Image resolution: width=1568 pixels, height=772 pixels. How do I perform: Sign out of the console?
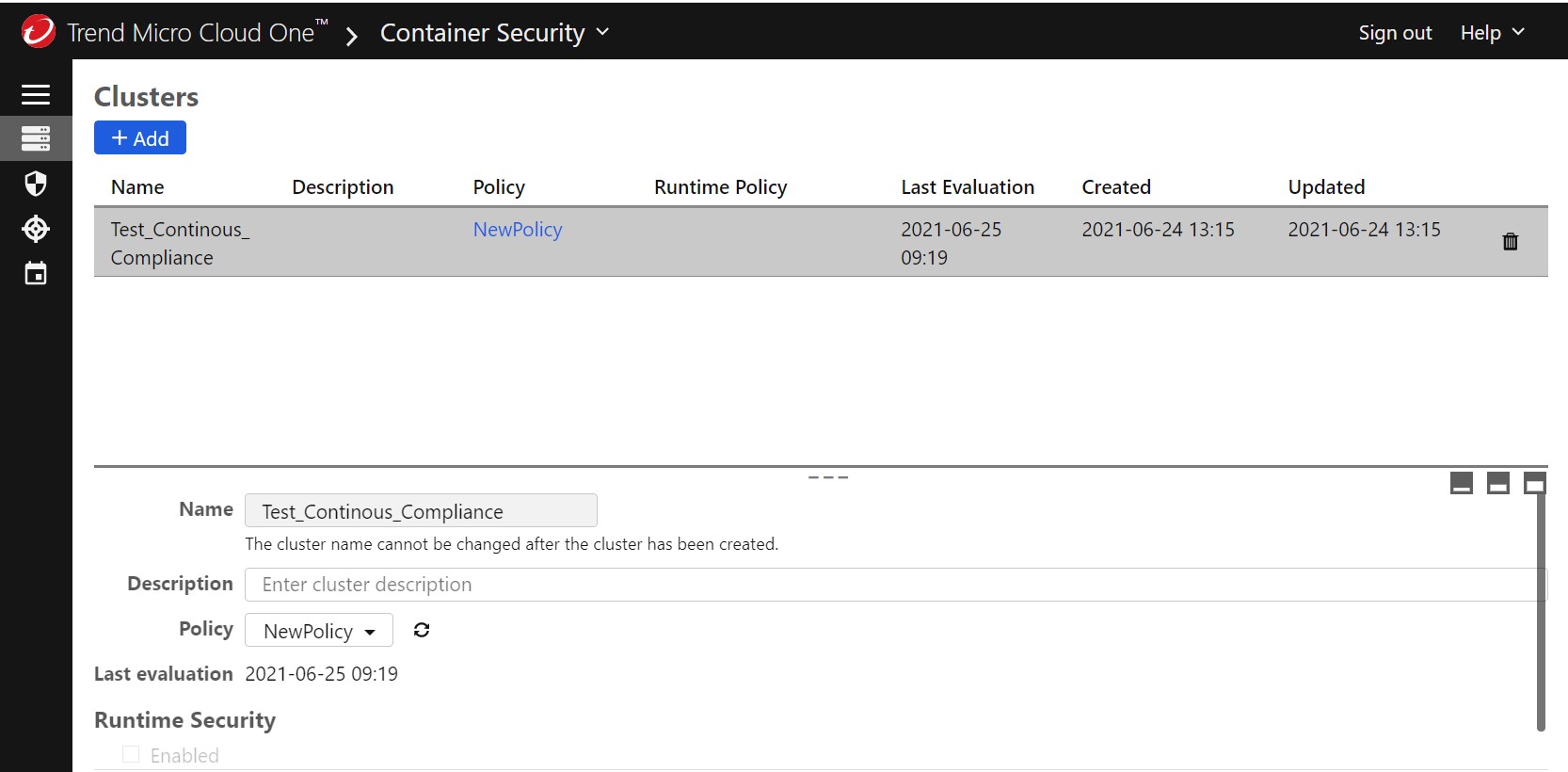[x=1395, y=33]
